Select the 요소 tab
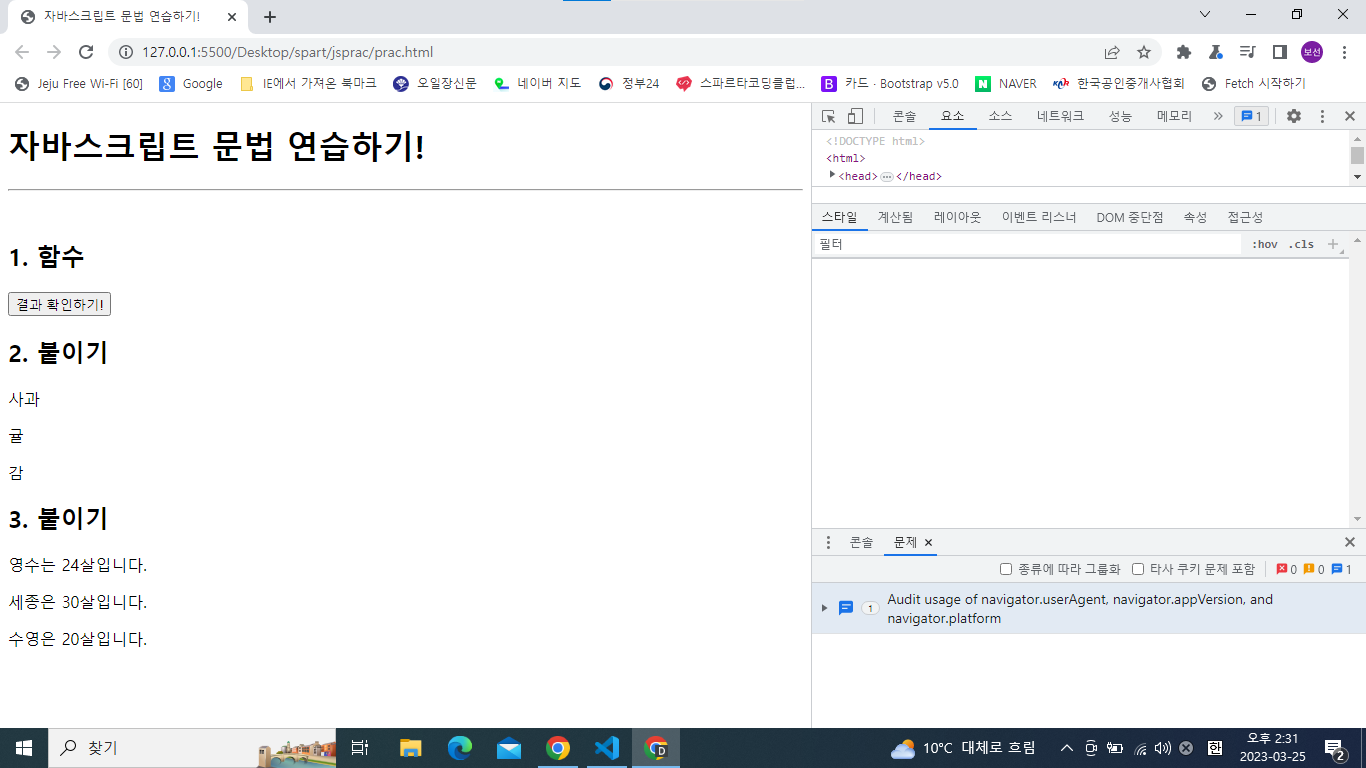The width and height of the screenshot is (1366, 768). tap(953, 116)
